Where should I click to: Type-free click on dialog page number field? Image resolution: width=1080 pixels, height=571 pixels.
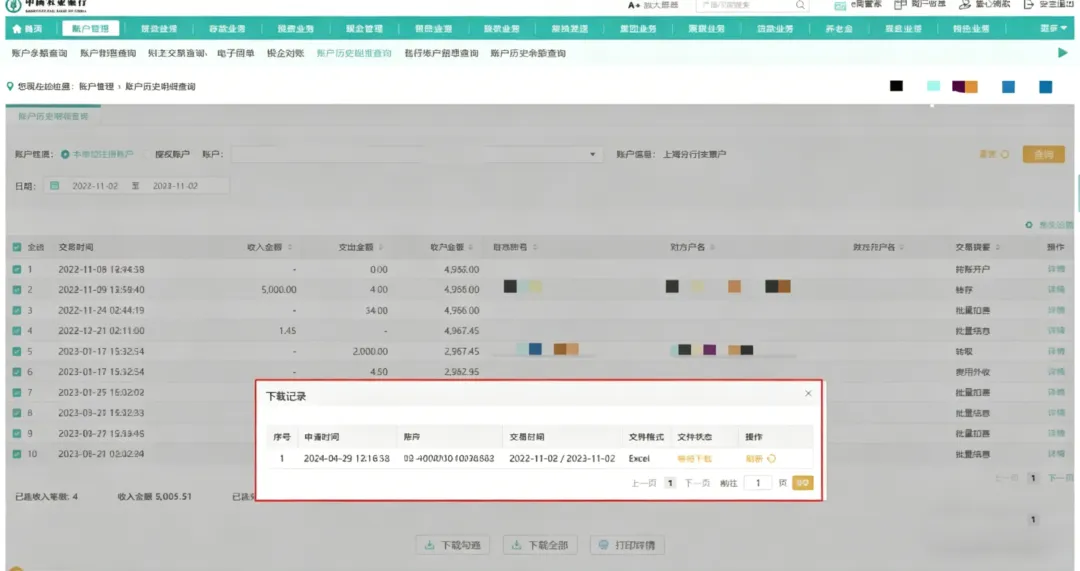pyautogui.click(x=758, y=483)
